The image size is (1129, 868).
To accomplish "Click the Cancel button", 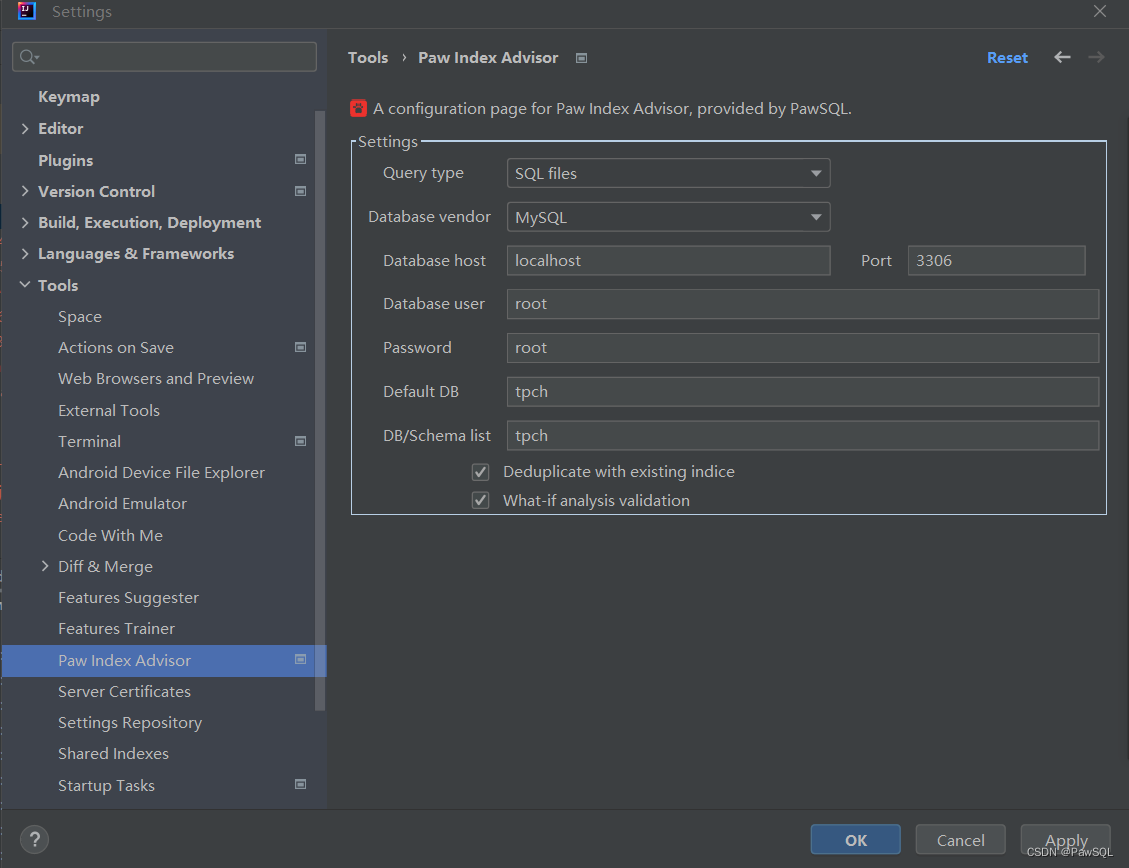I will click(960, 839).
